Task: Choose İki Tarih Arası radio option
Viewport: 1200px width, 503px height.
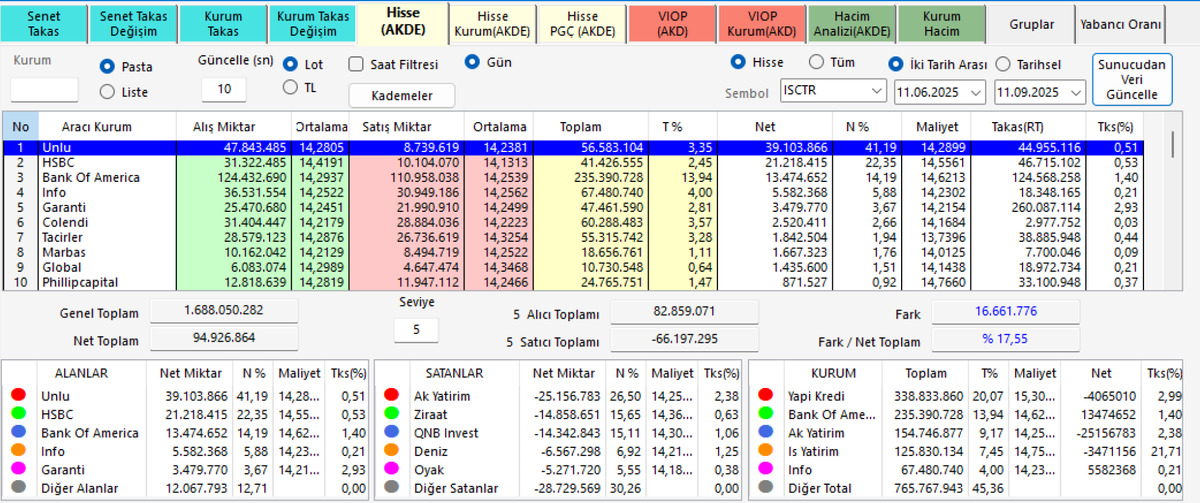Action: pos(896,63)
